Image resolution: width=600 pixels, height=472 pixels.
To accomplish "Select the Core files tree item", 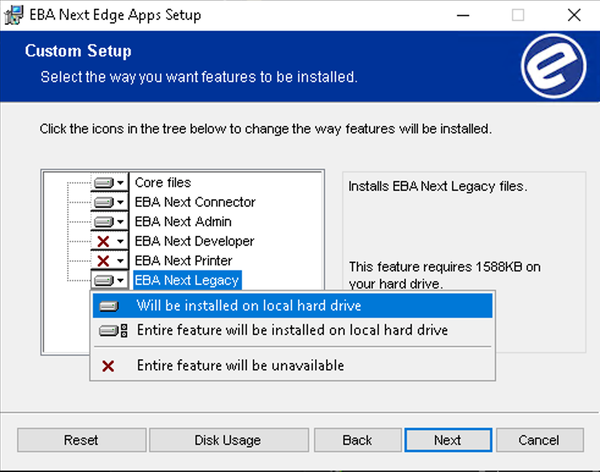I will pos(163,183).
